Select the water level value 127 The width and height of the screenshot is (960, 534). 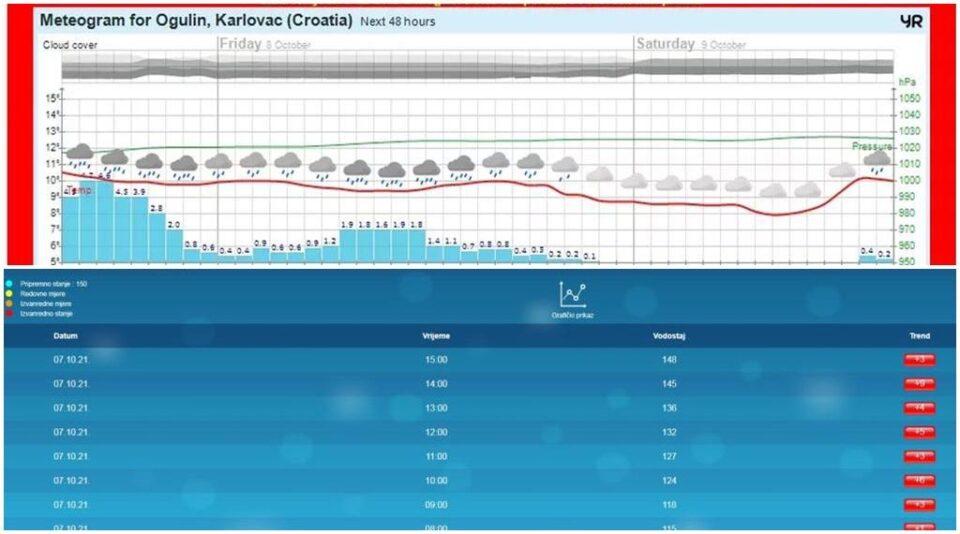tap(669, 456)
